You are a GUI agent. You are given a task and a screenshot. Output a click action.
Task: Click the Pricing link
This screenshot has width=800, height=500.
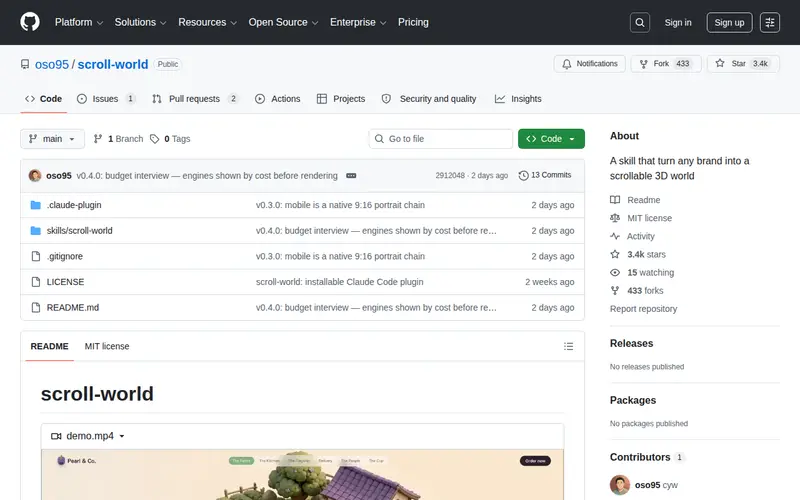point(413,22)
